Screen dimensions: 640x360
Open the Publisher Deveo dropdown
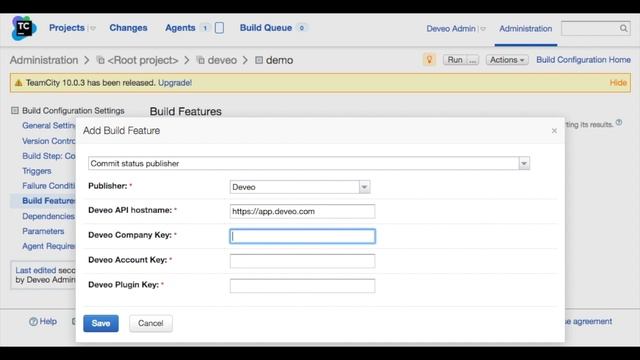tap(300, 187)
